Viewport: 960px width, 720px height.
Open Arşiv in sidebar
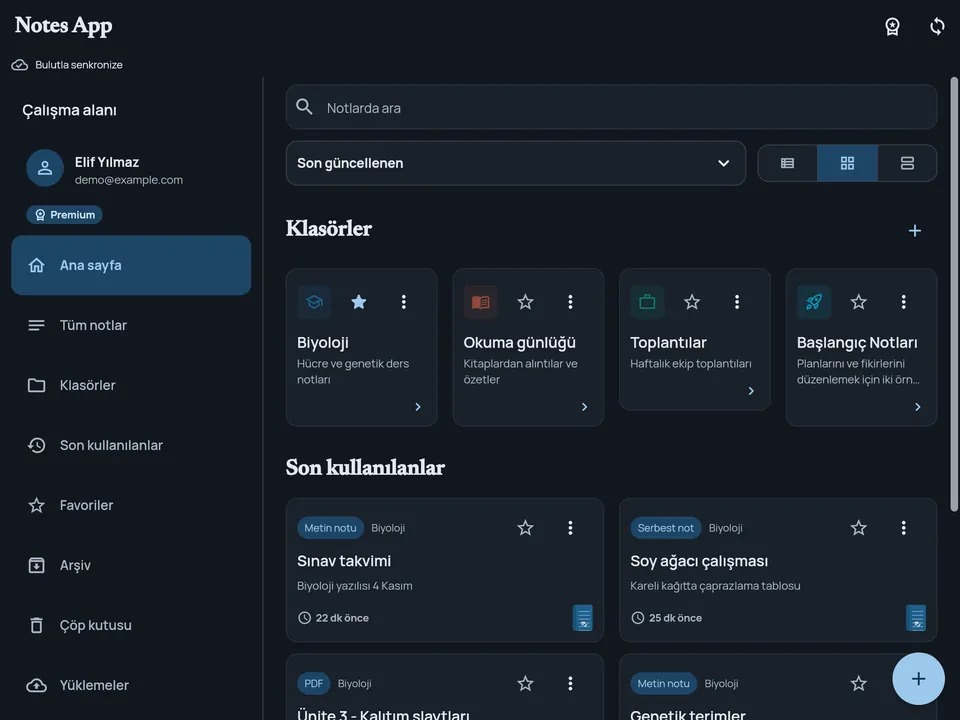tap(131, 565)
